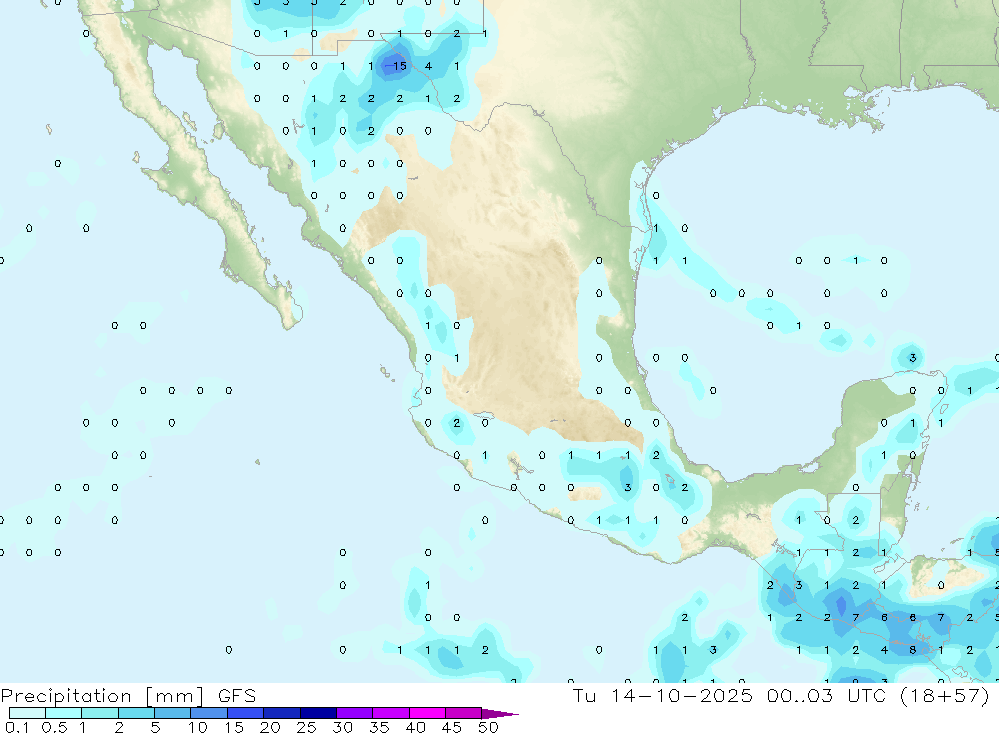Click legend label '25'

coord(307,727)
